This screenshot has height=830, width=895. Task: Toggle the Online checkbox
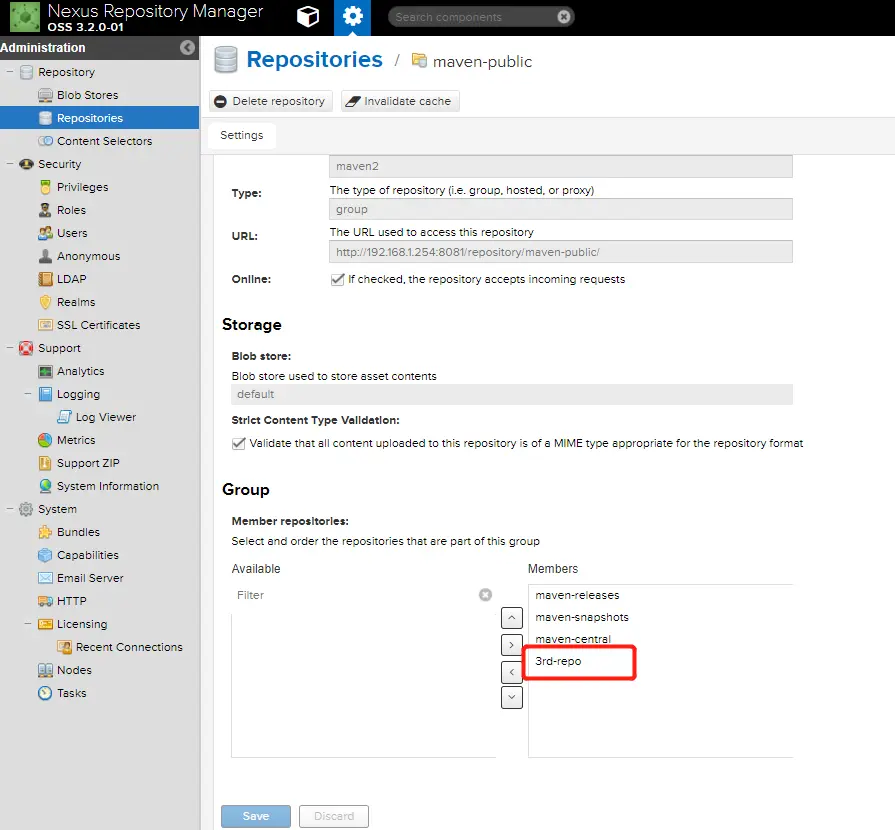(x=337, y=279)
